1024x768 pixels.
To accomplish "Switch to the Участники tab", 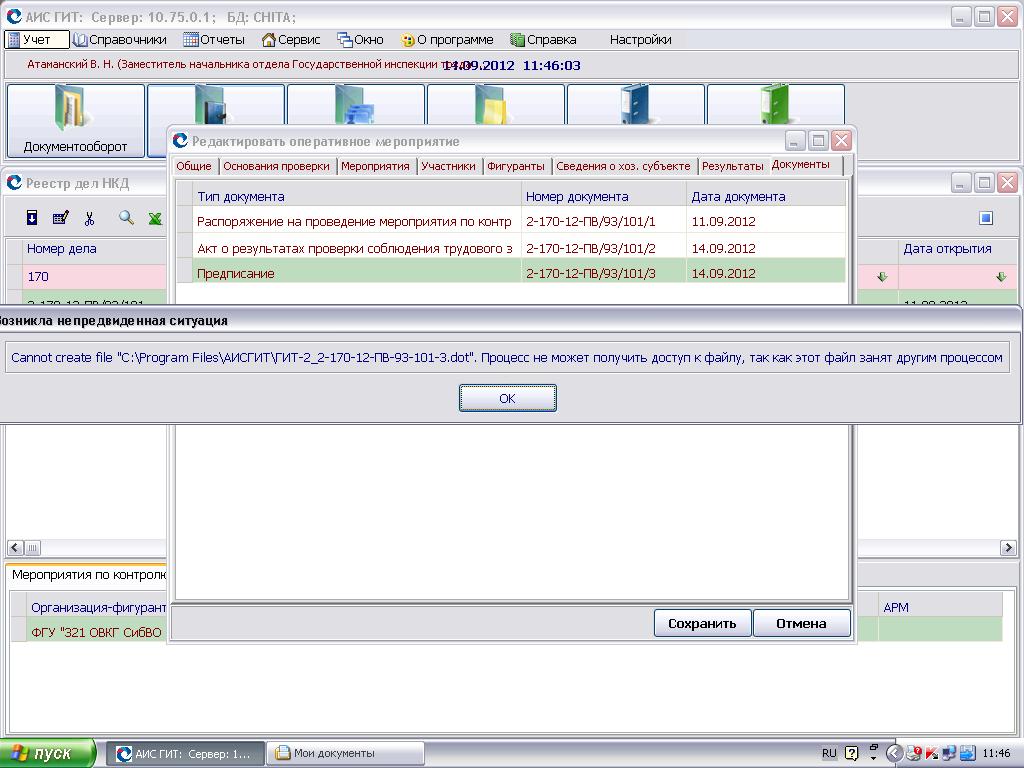I will click(448, 166).
